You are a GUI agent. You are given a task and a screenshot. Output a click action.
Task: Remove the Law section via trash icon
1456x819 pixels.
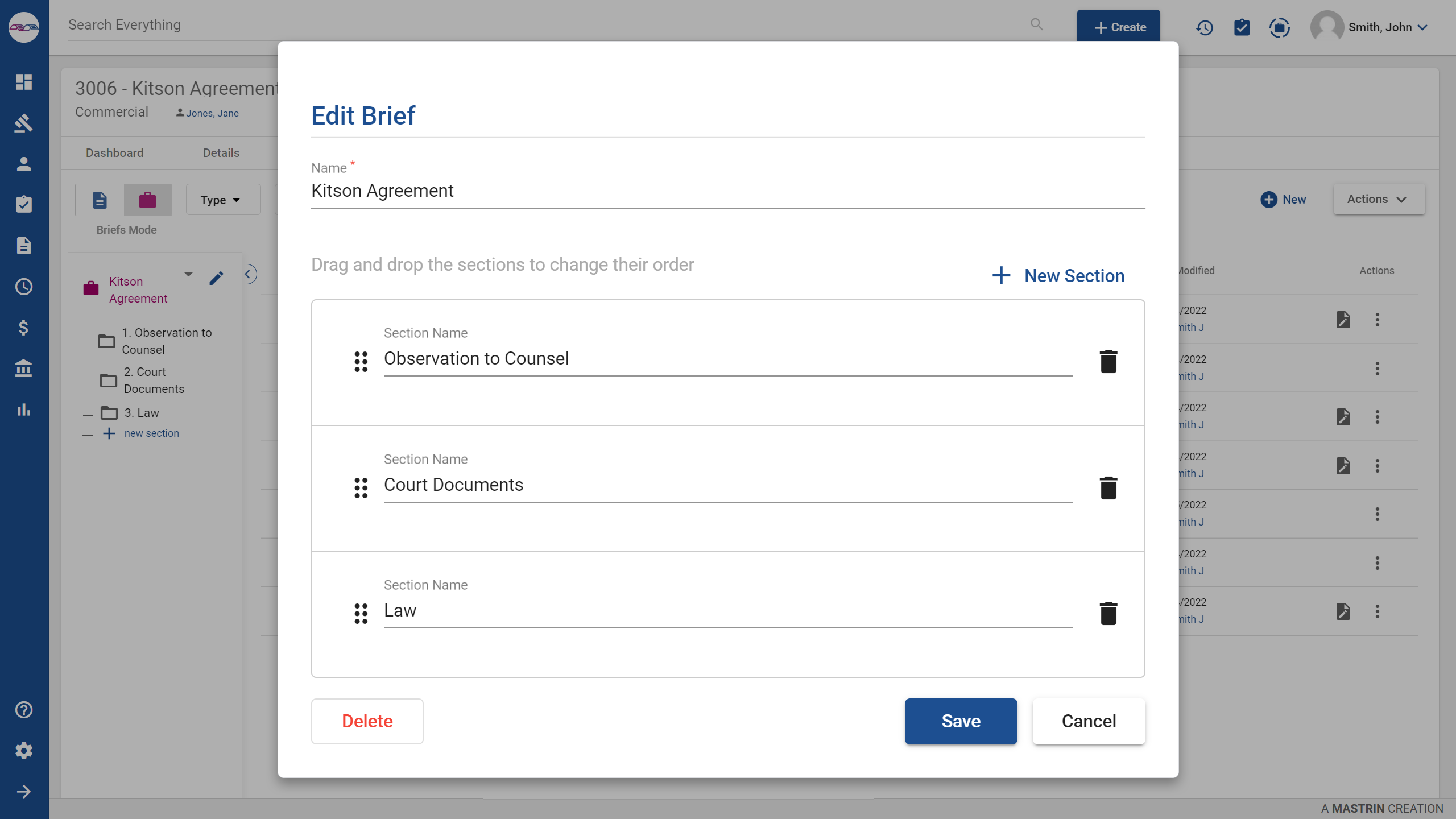point(1108,614)
